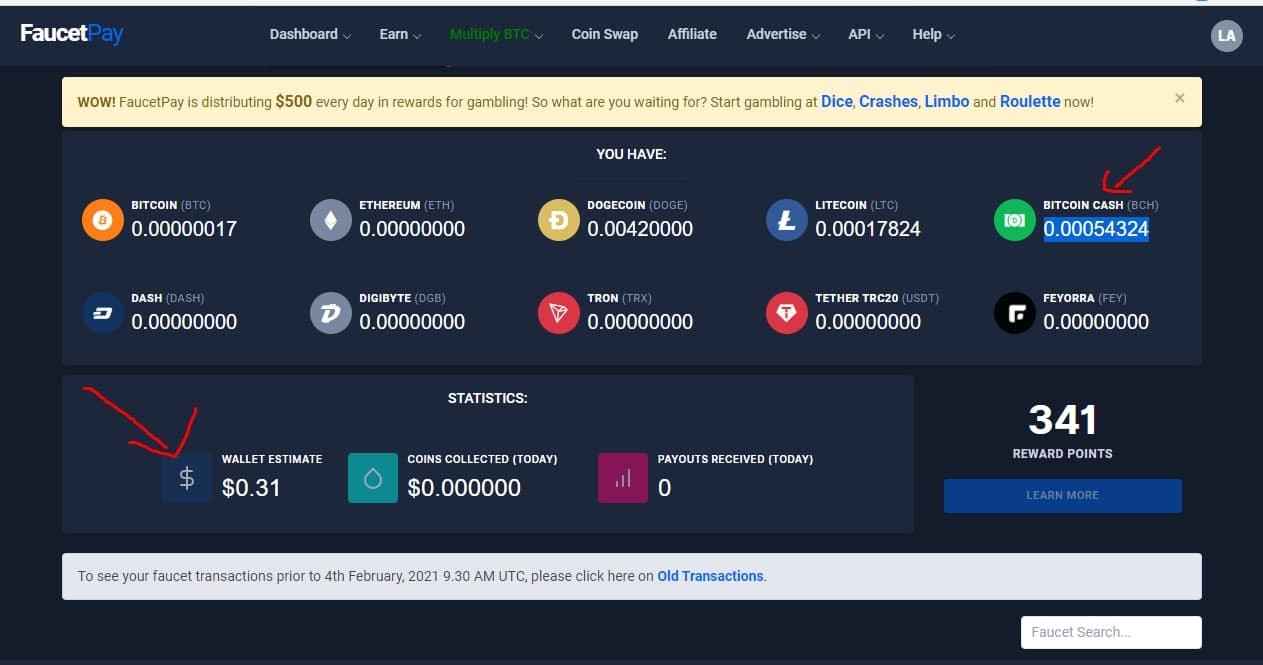Click the payouts received chart icon

[623, 478]
